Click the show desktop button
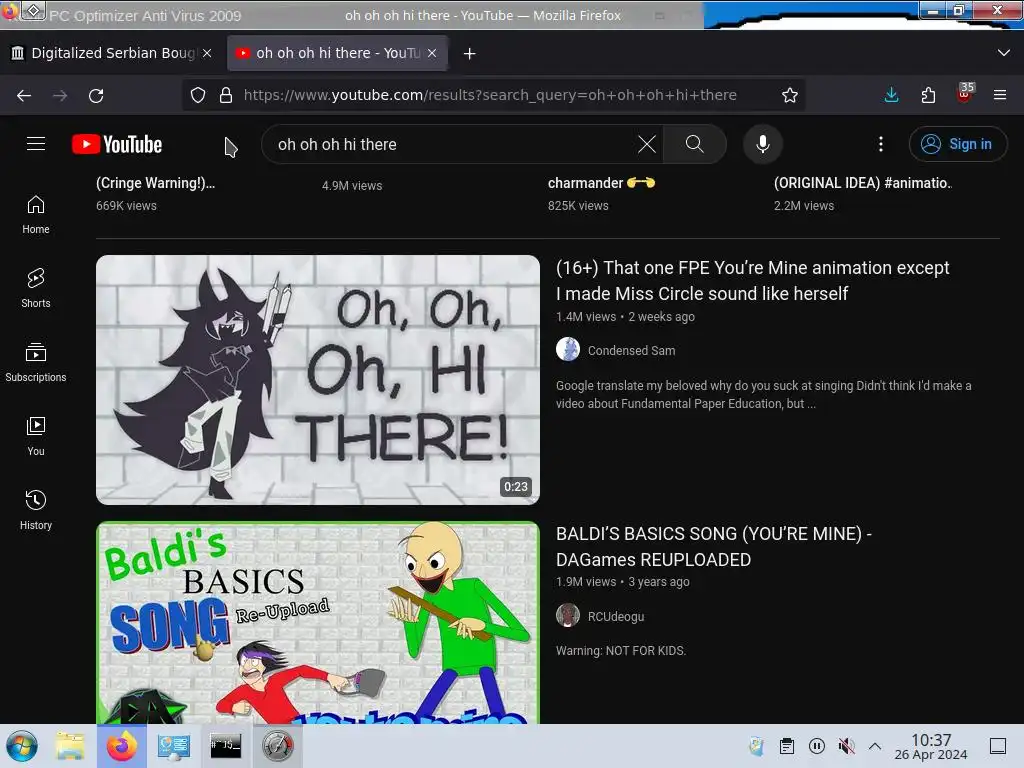 998,746
